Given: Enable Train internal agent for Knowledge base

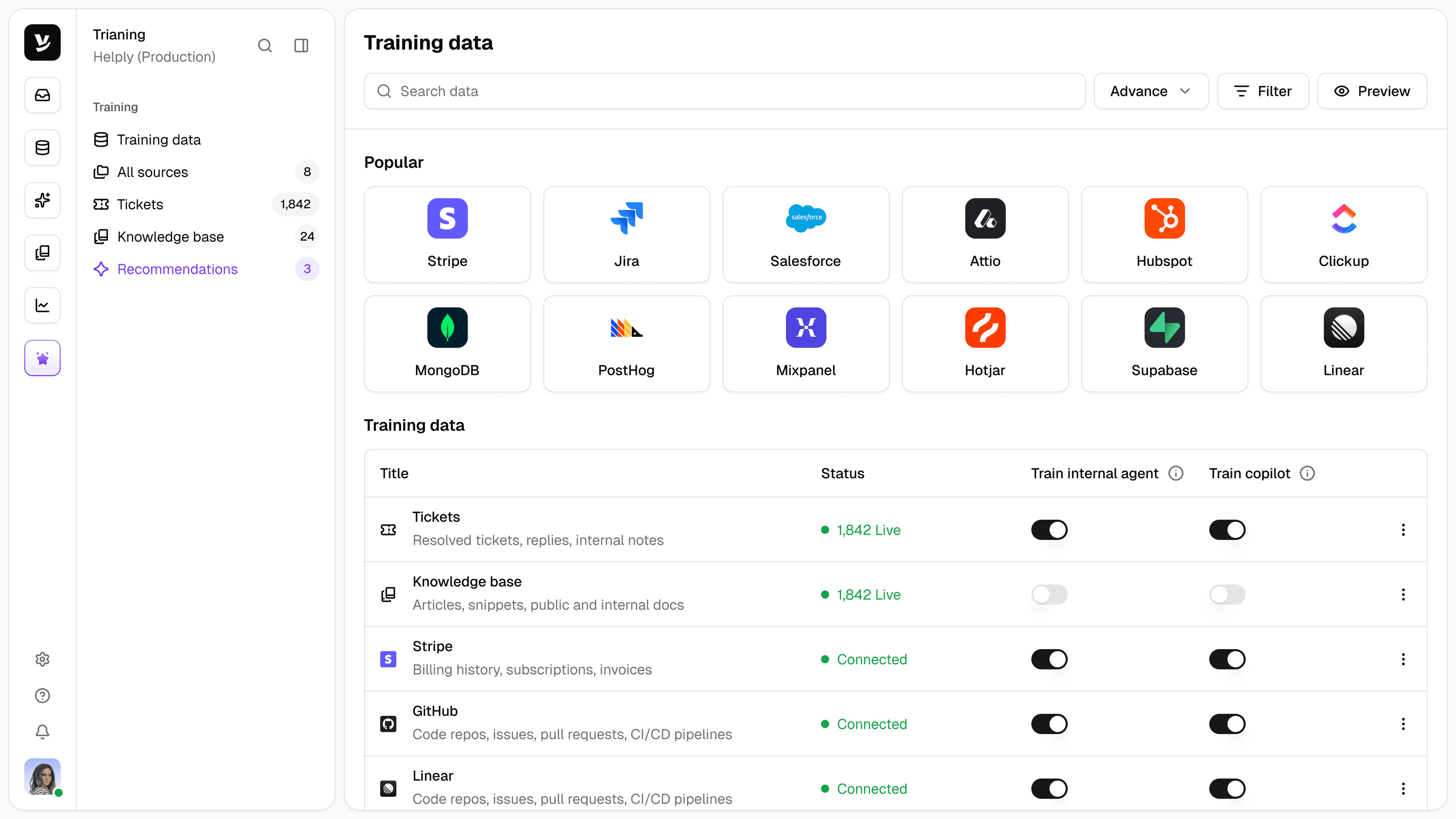Looking at the screenshot, I should (x=1049, y=594).
